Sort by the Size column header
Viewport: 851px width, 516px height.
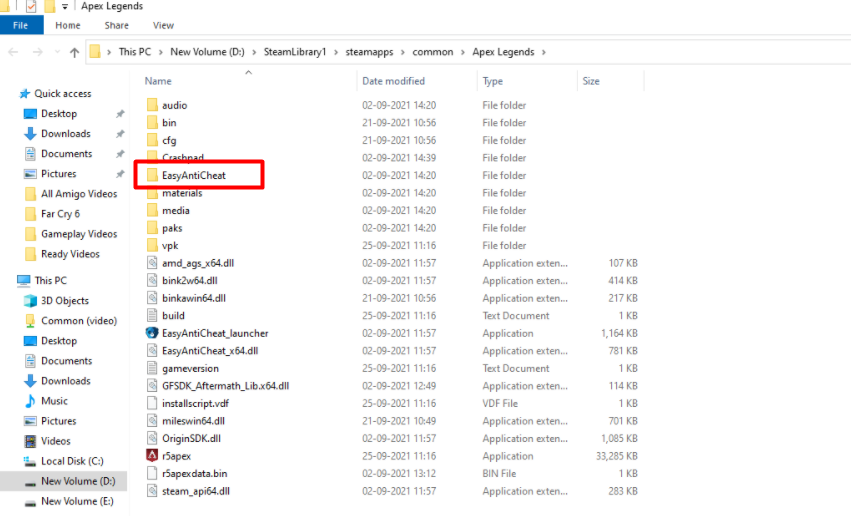[x=591, y=81]
